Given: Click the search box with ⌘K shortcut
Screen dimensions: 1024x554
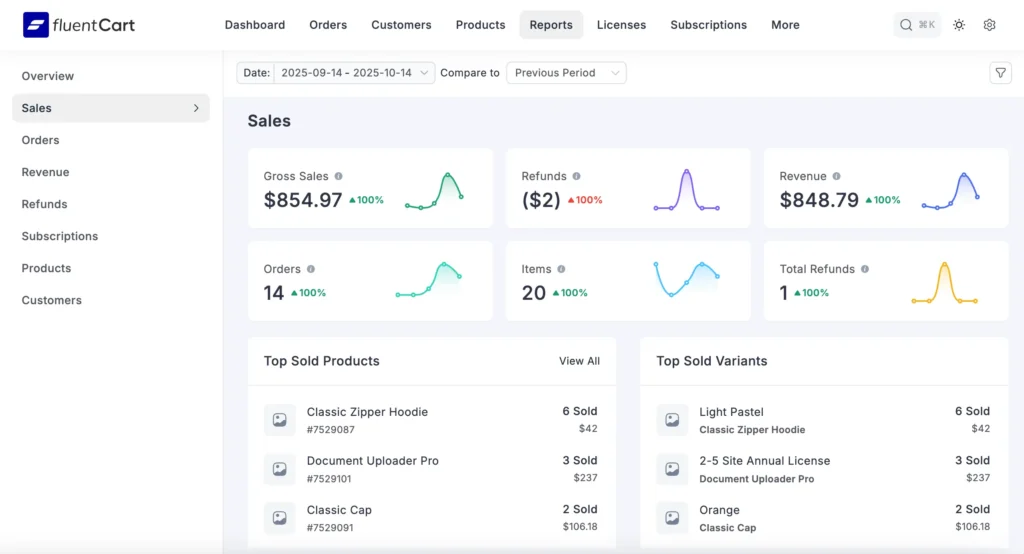Looking at the screenshot, I should (x=917, y=25).
